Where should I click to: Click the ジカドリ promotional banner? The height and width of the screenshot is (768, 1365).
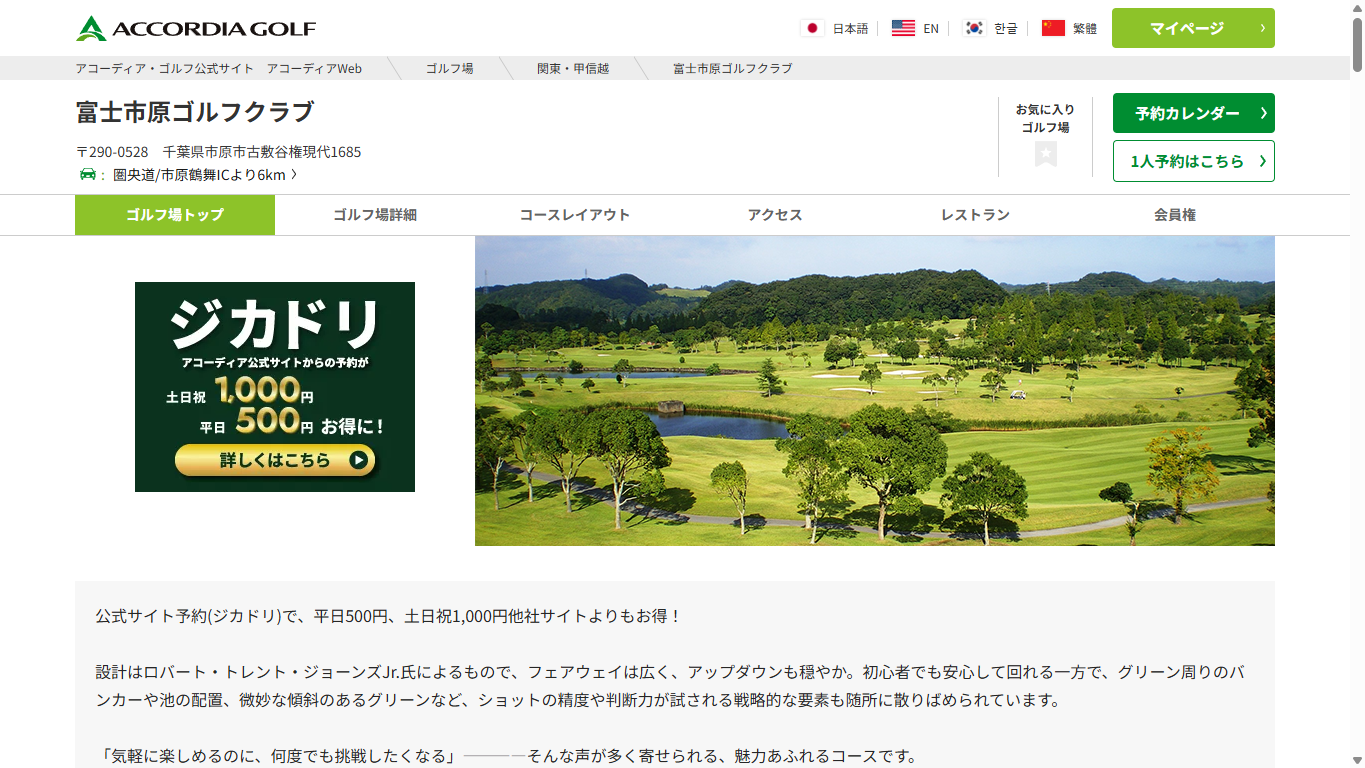coord(275,387)
